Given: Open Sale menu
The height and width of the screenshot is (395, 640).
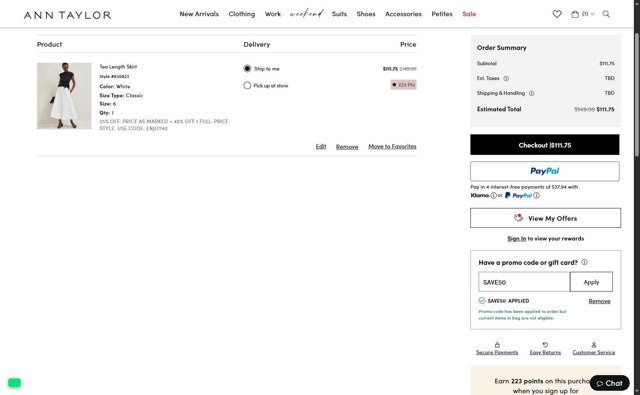Looking at the screenshot, I should pos(469,14).
